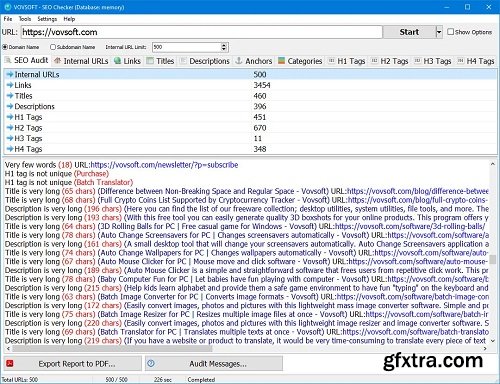Click the Descriptions count value 396
500x384 pixels.
260,106
